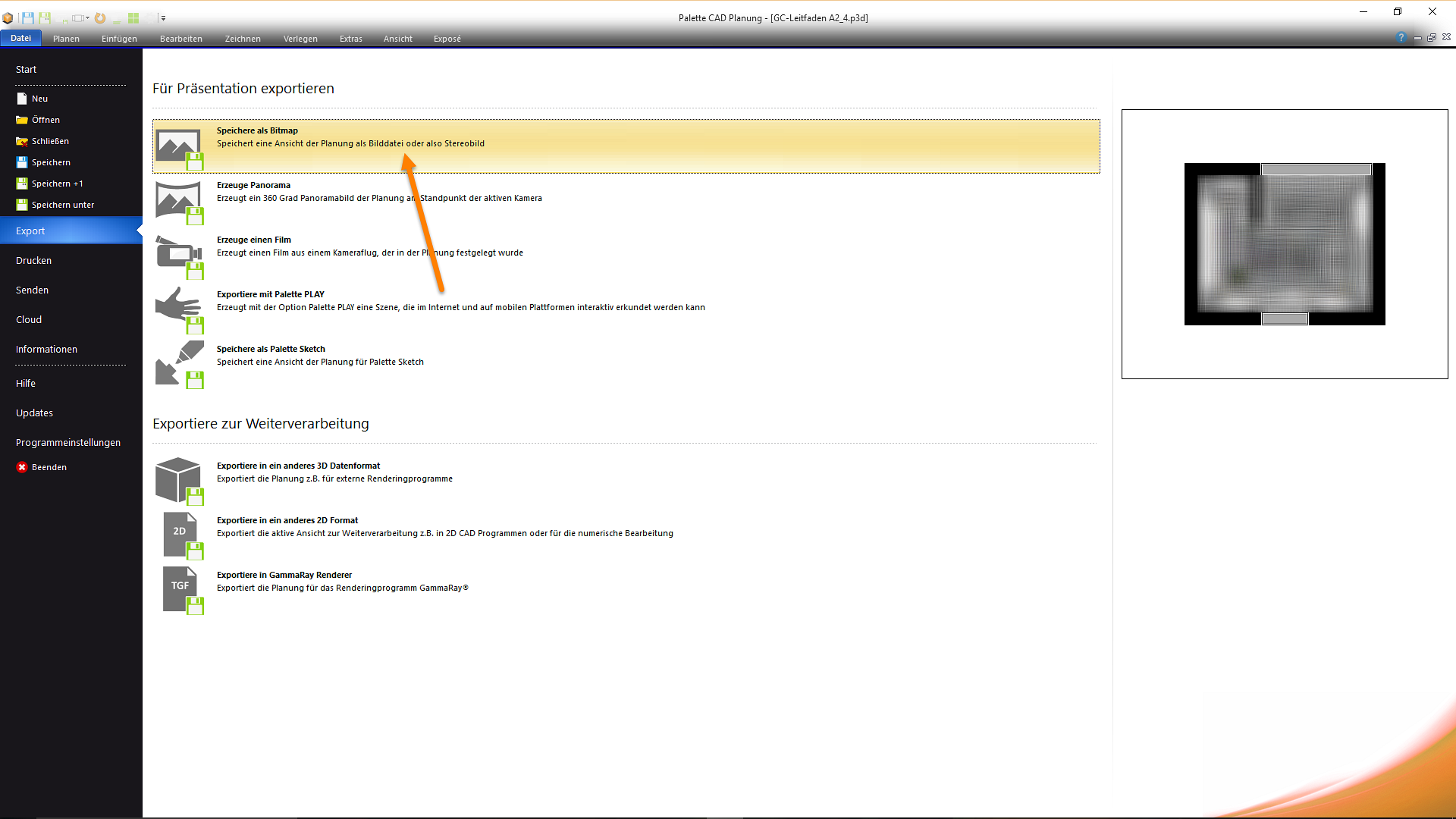Screen dimensions: 1456x819
Task: Open the Cloud section
Action: point(29,319)
